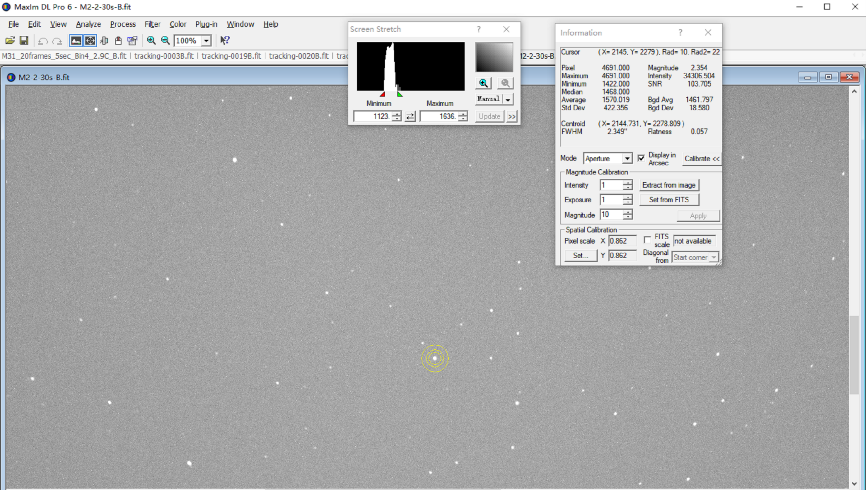
Task: Click the grayscale gradient stretch preview
Action: pyautogui.click(x=493, y=57)
